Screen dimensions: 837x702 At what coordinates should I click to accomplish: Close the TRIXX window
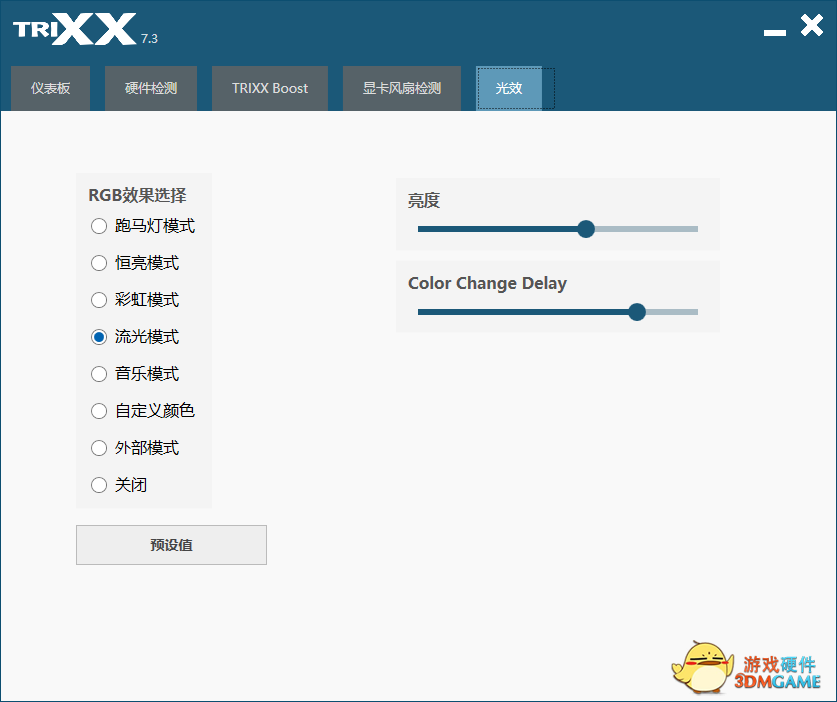coord(812,25)
